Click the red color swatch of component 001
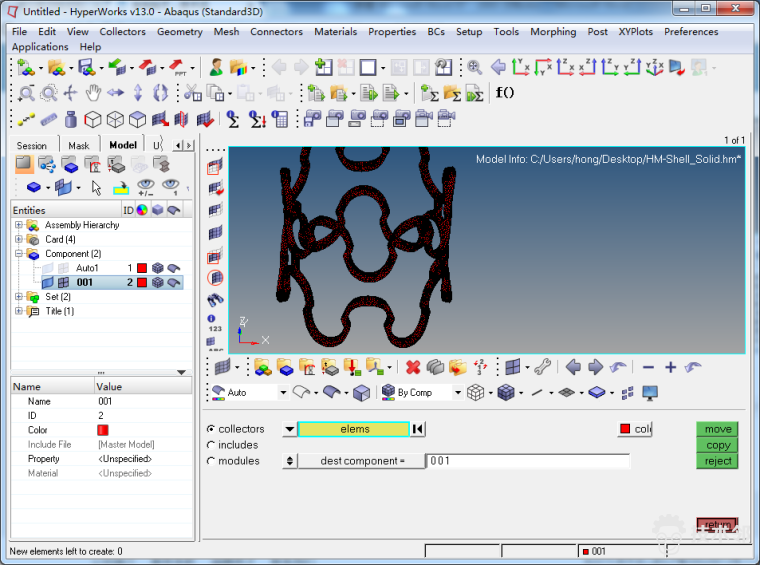The width and height of the screenshot is (760, 565). 142,283
